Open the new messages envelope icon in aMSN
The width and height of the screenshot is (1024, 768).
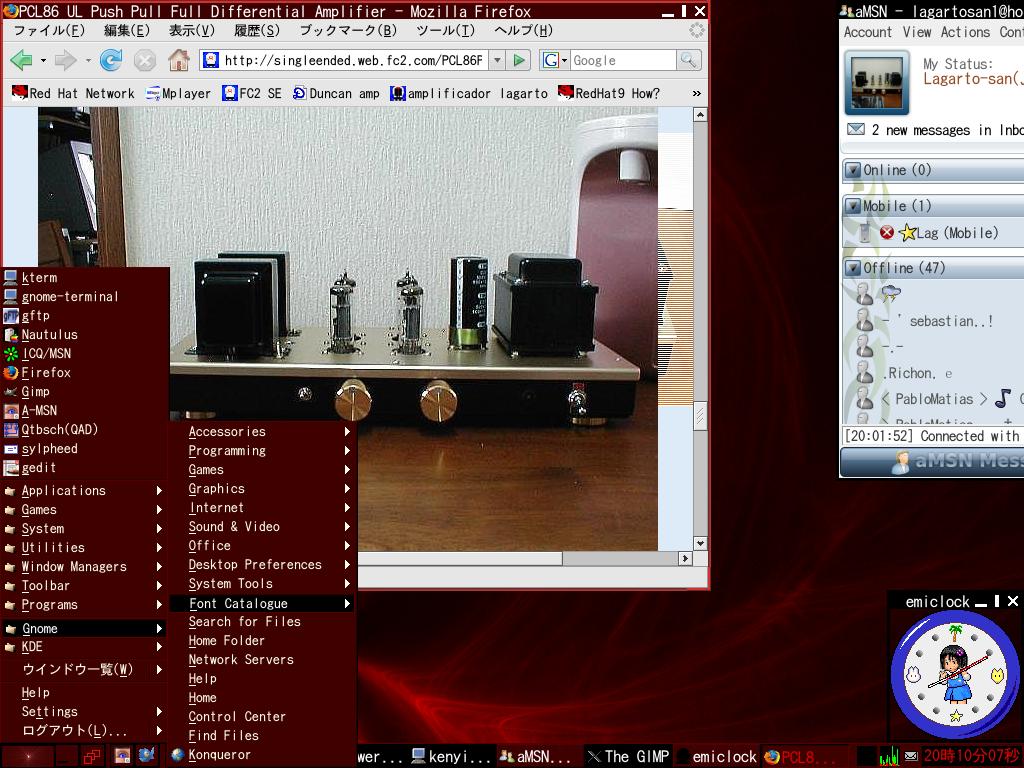[x=855, y=130]
